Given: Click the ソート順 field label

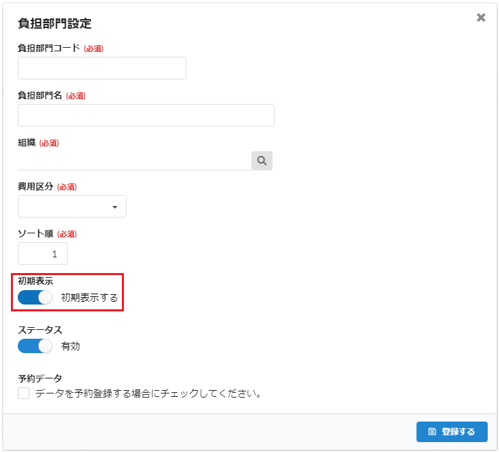Looking at the screenshot, I should pos(35,233).
